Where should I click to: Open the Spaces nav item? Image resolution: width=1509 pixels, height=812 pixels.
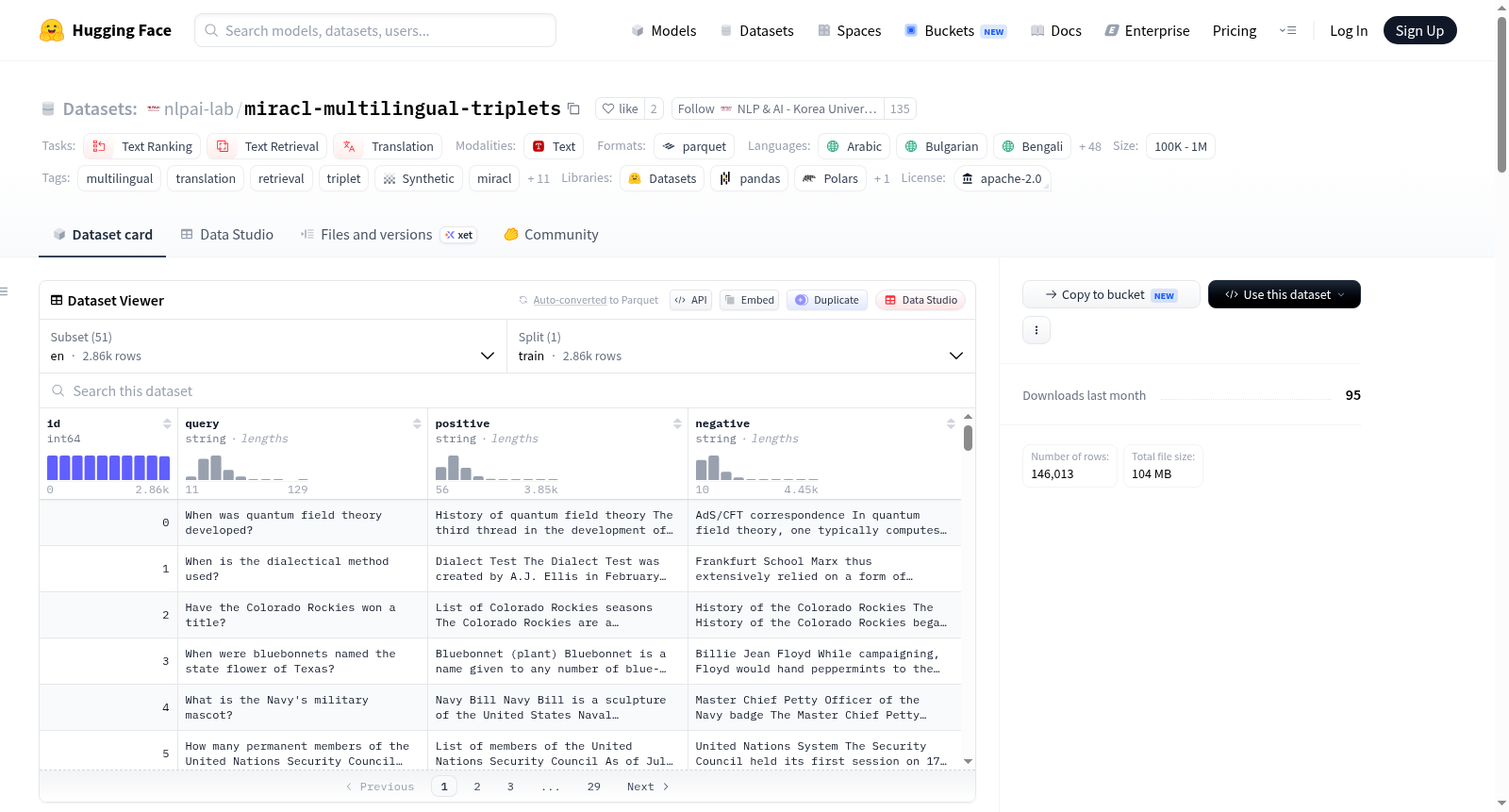pos(850,30)
